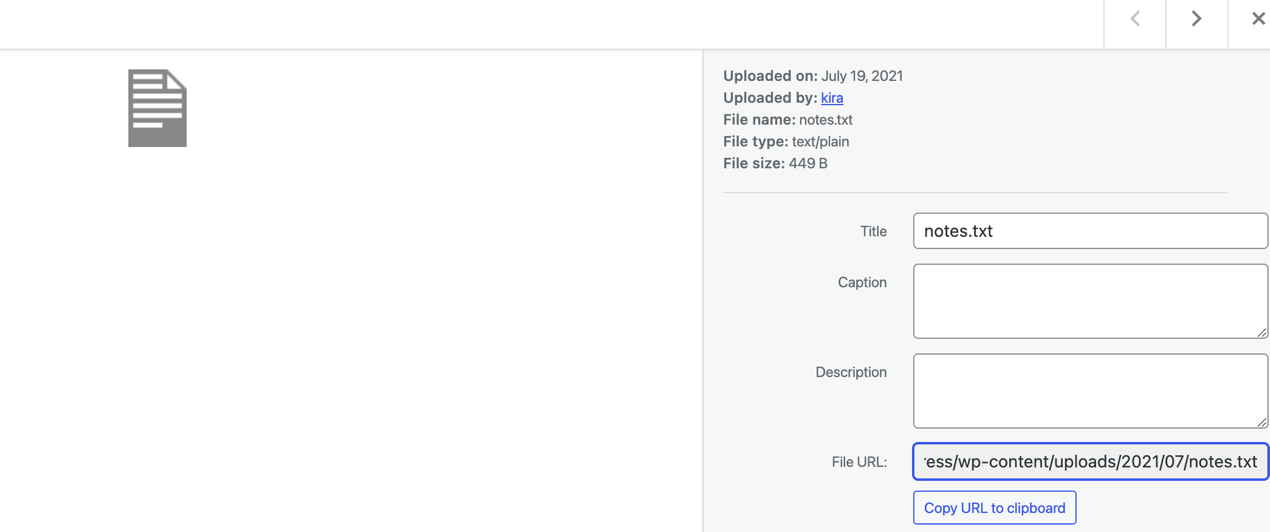
Task: Go to the next attachment arrow
Action: (1196, 19)
